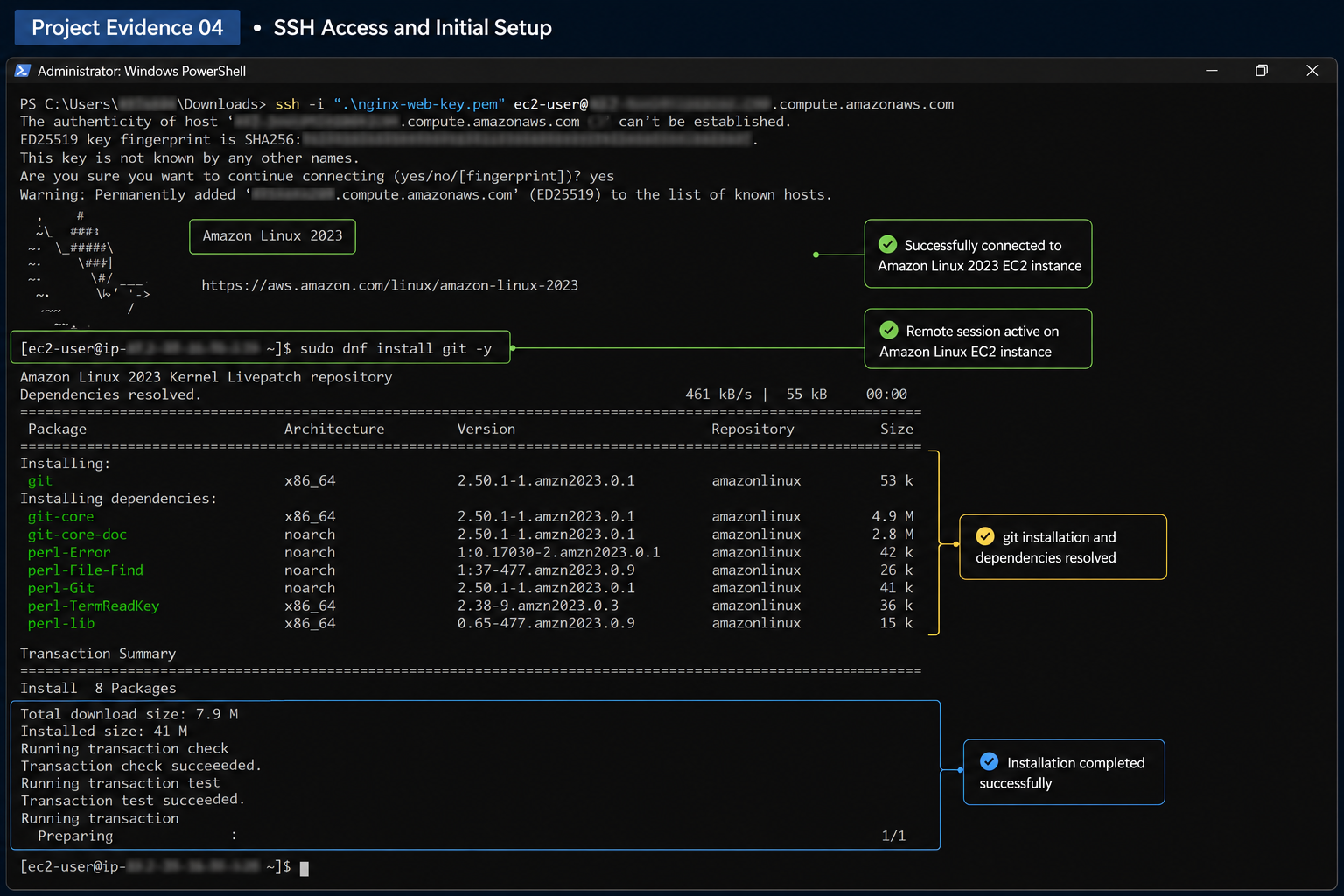1344x896 pixels.
Task: Click the '42 k' size of perl-Error
Action: [x=897, y=553]
